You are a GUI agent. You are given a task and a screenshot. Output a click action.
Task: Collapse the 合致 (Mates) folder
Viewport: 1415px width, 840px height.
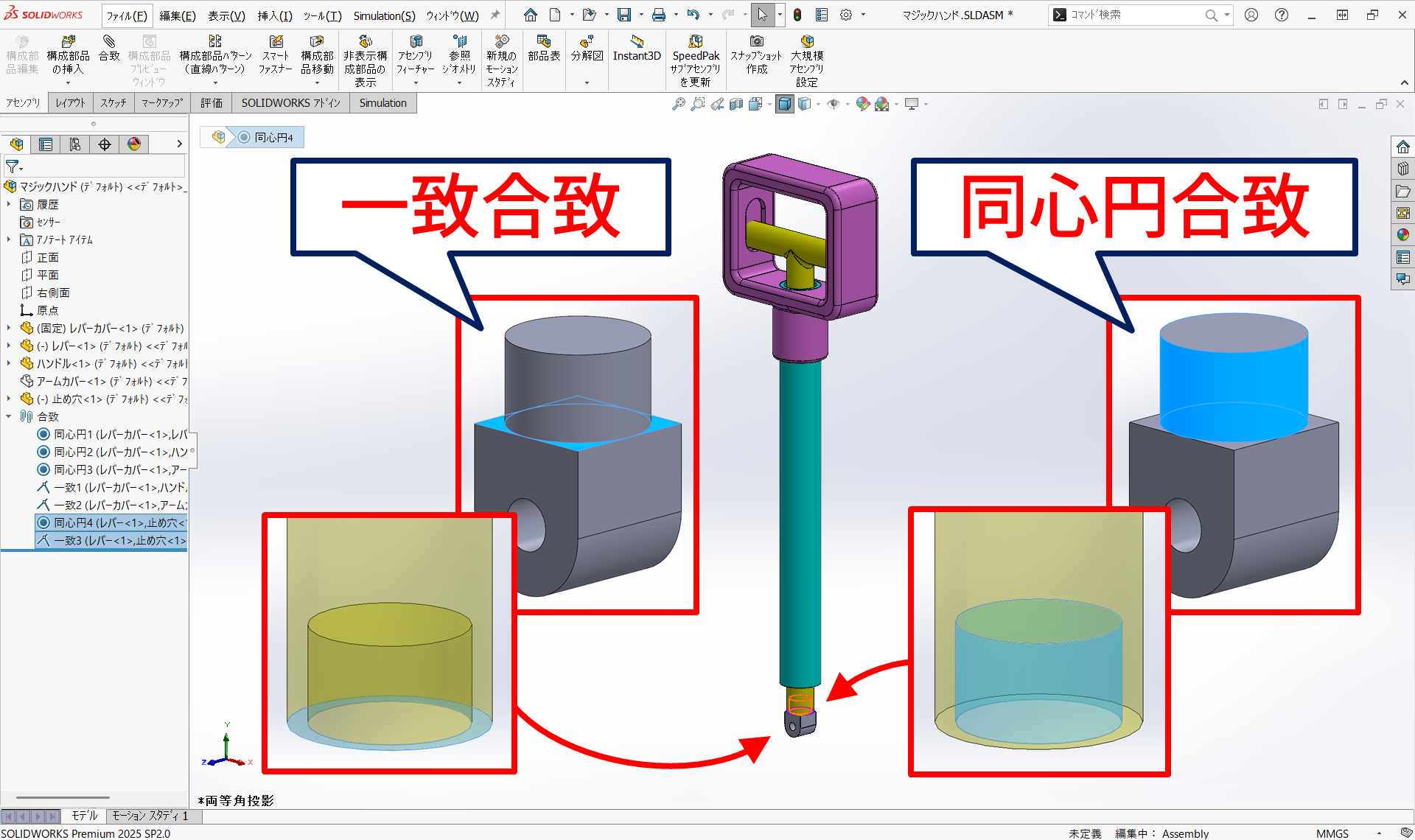(9, 416)
